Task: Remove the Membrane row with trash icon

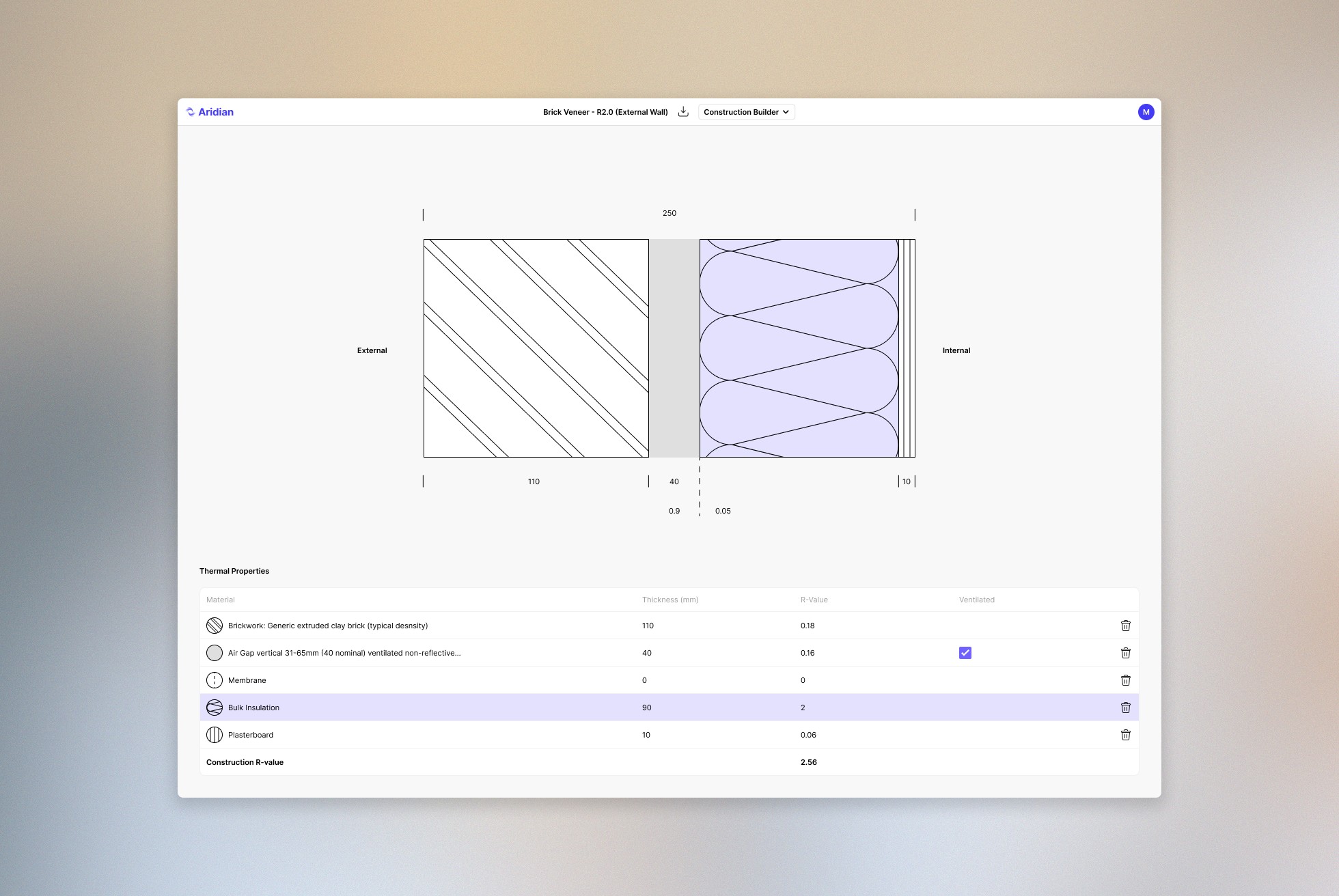Action: 1125,680
